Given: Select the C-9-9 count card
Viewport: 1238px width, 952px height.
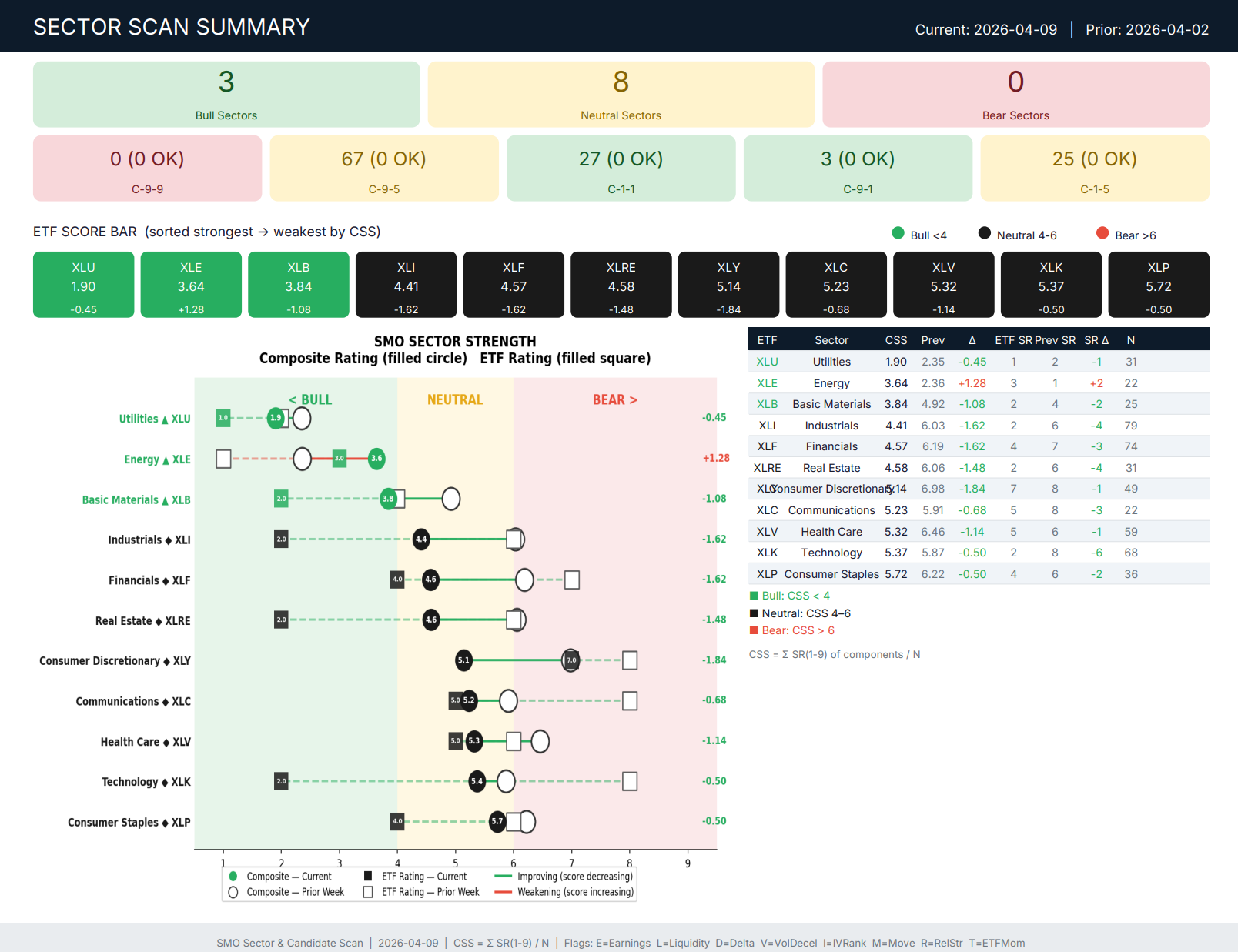Looking at the screenshot, I should (147, 169).
